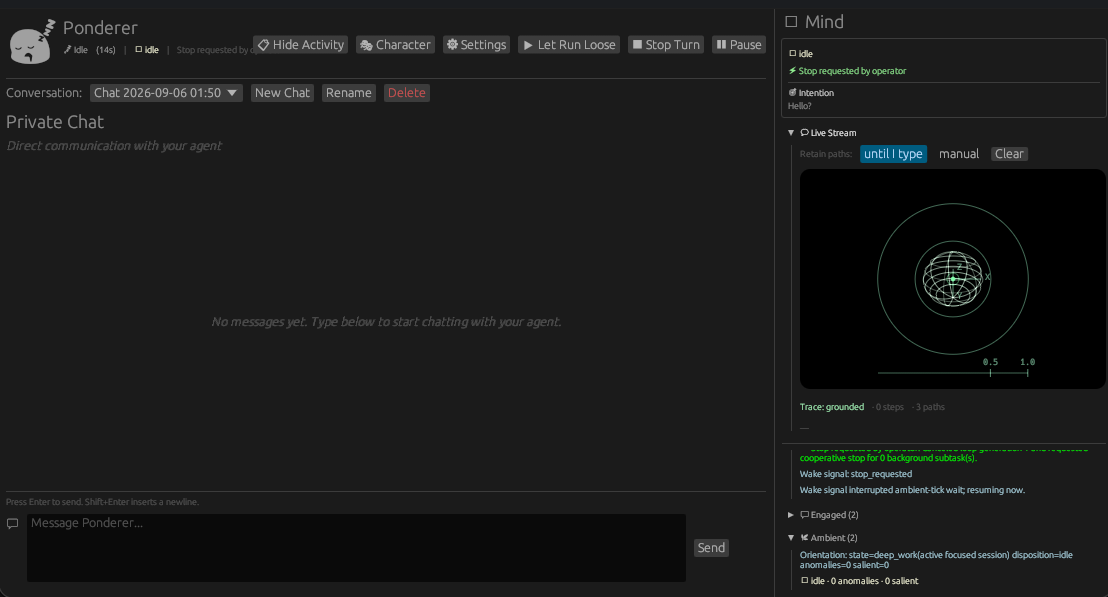The image size is (1108, 597).
Task: Click the 'Orientation: state=deep_work' ambient entry
Action: coord(936,560)
